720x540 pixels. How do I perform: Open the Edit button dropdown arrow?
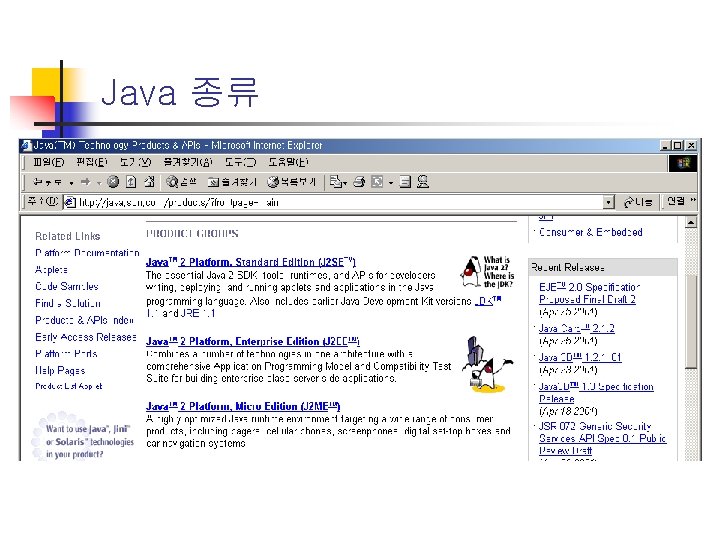pos(391,183)
